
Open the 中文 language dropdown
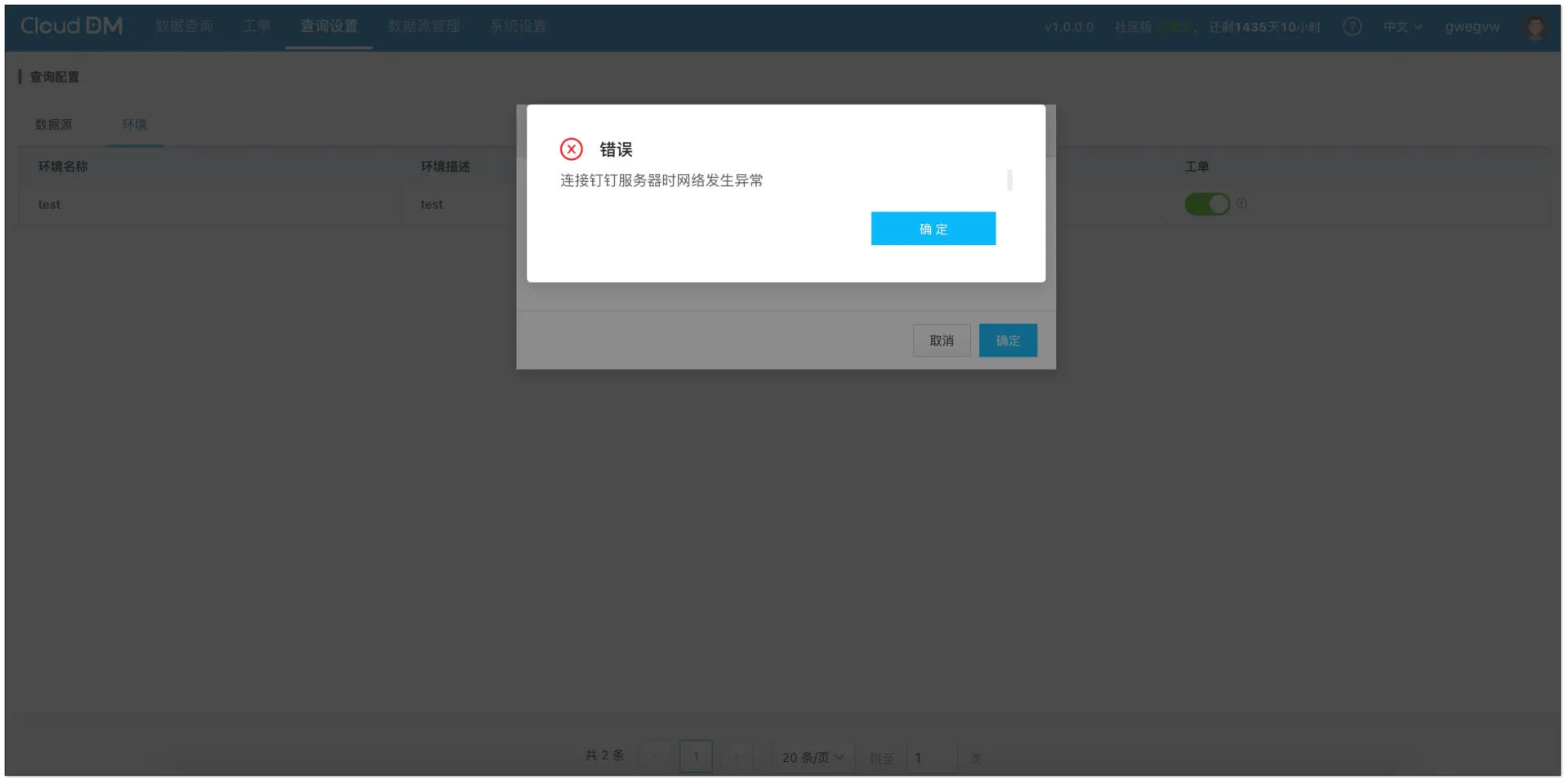click(x=1402, y=27)
